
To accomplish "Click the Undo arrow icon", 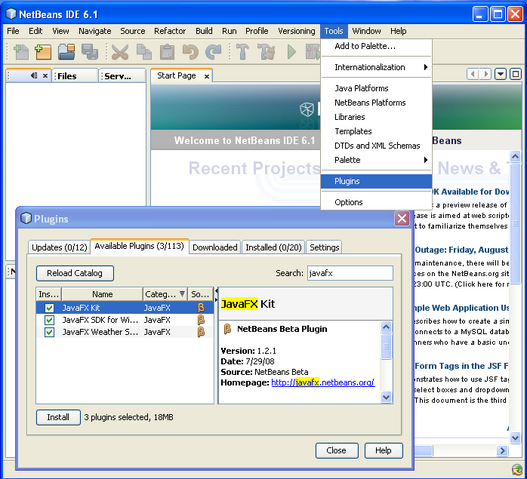I will point(190,52).
